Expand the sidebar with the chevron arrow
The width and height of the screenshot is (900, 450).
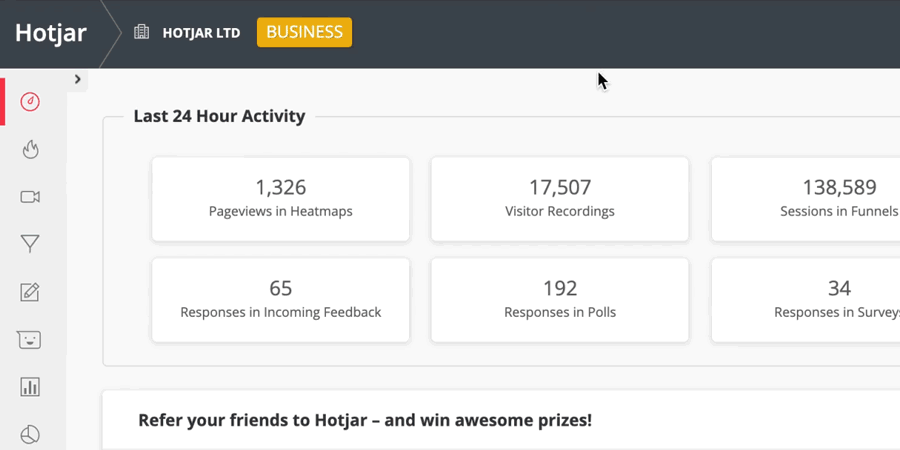pyautogui.click(x=77, y=79)
